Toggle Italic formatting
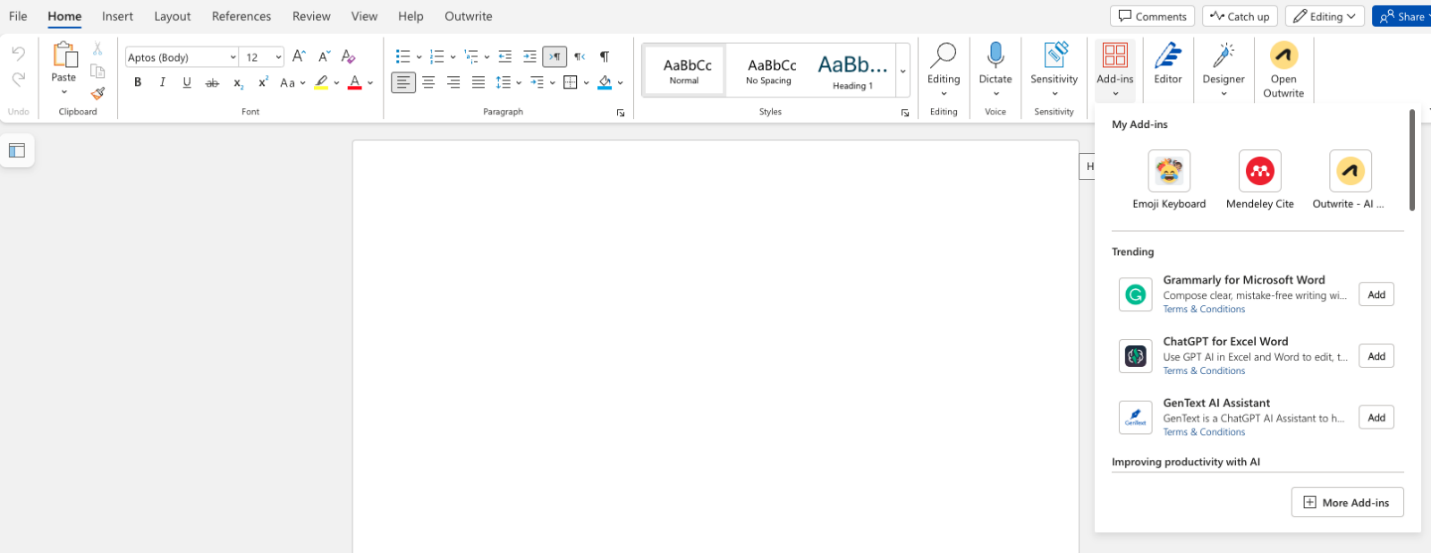Viewport: 1431px width, 553px height. pyautogui.click(x=162, y=83)
